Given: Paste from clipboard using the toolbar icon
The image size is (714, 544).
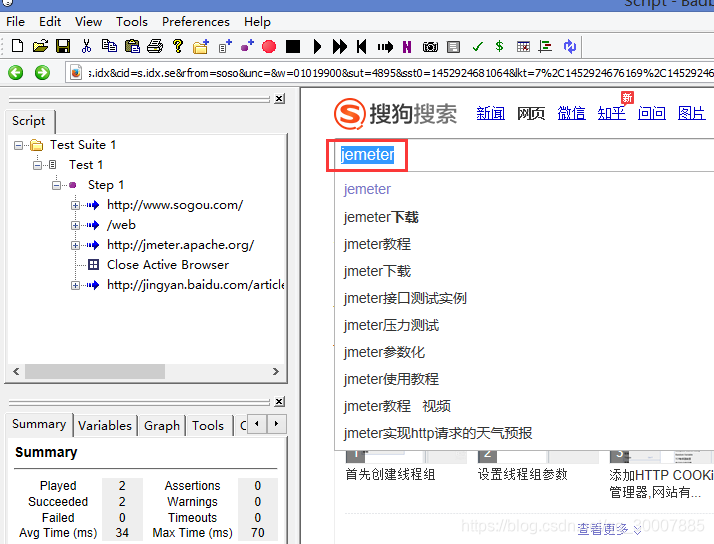Looking at the screenshot, I should click(x=132, y=46).
